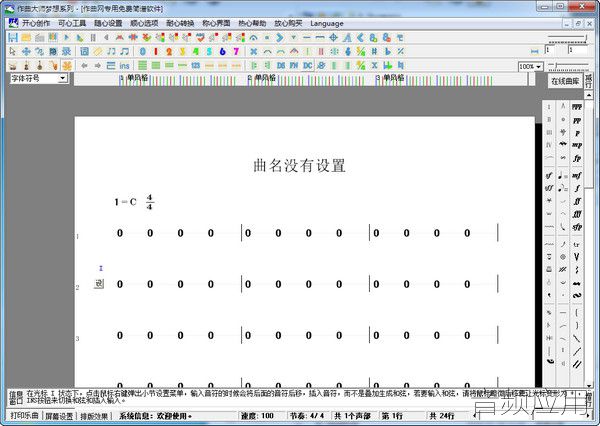Image resolution: width=600 pixels, height=426 pixels.
Task: Toggle the orange flower icon beside saxophone
Action: point(67,65)
